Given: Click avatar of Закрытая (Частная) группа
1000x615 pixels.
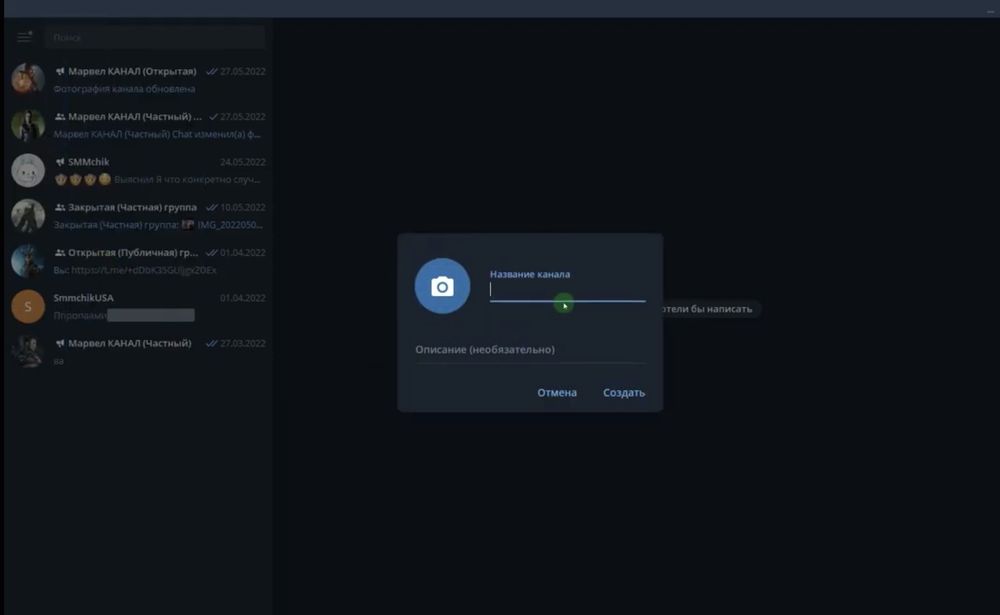Looking at the screenshot, I should tap(28, 215).
